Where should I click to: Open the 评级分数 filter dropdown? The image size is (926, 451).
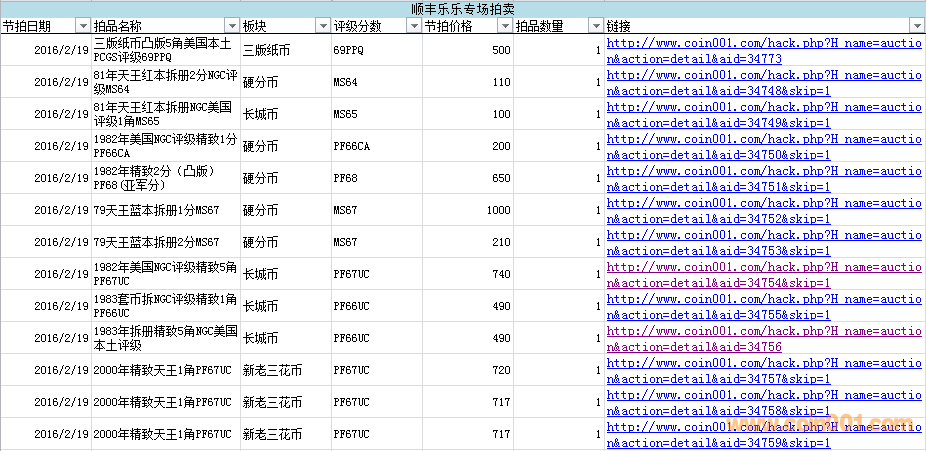pos(413,25)
